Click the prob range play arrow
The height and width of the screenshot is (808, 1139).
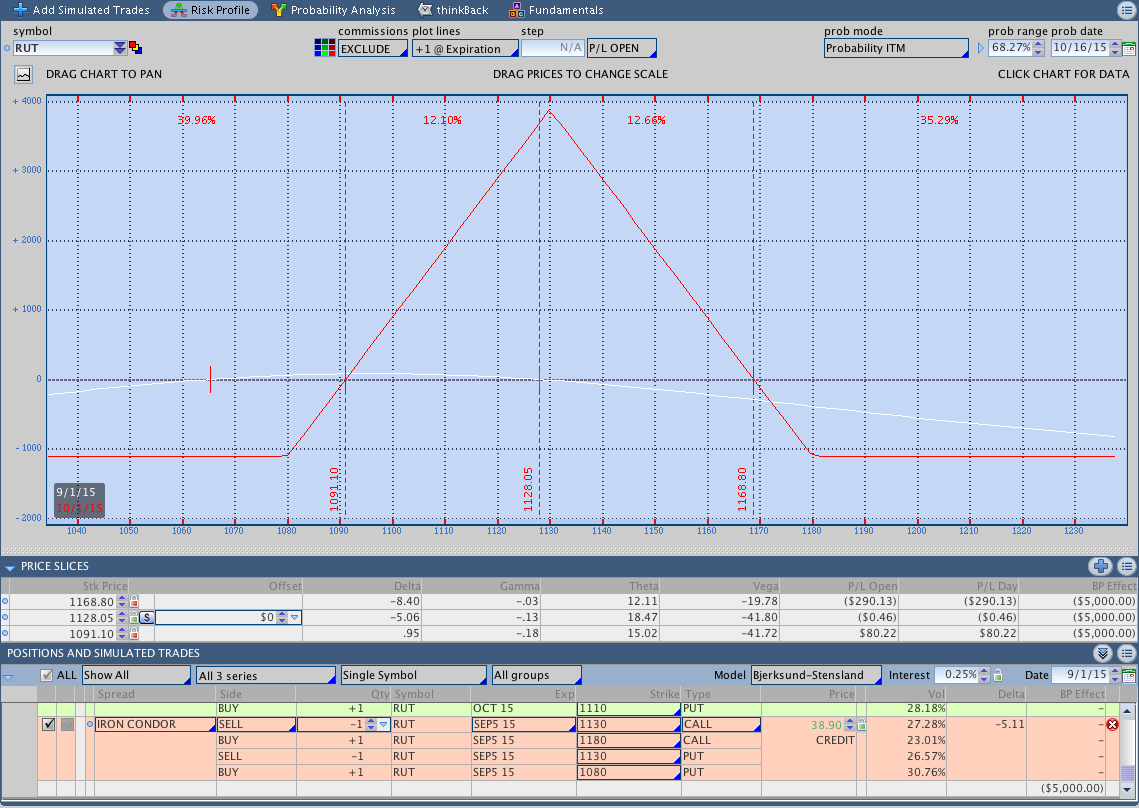click(x=980, y=48)
